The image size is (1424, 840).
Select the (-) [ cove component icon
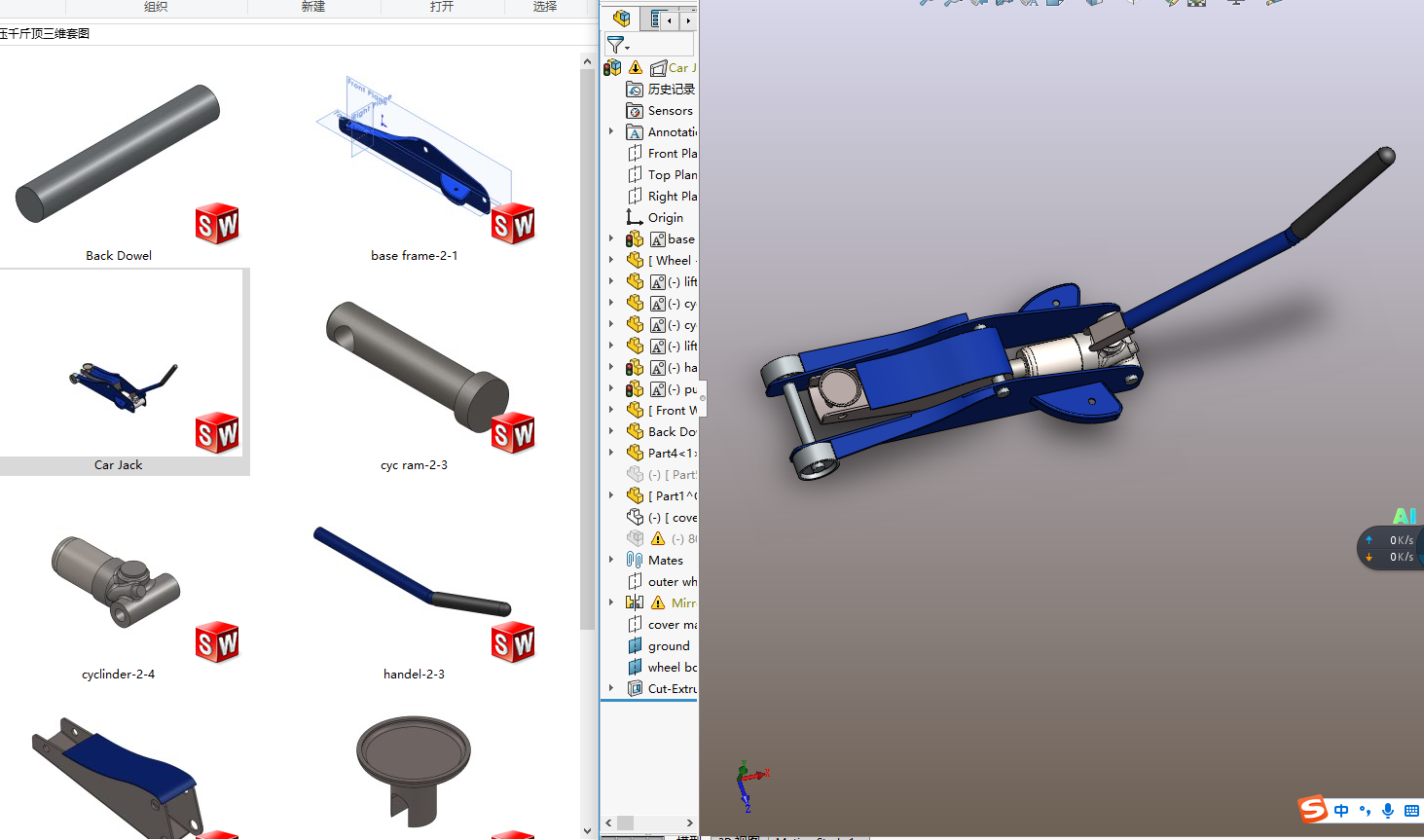(x=635, y=518)
